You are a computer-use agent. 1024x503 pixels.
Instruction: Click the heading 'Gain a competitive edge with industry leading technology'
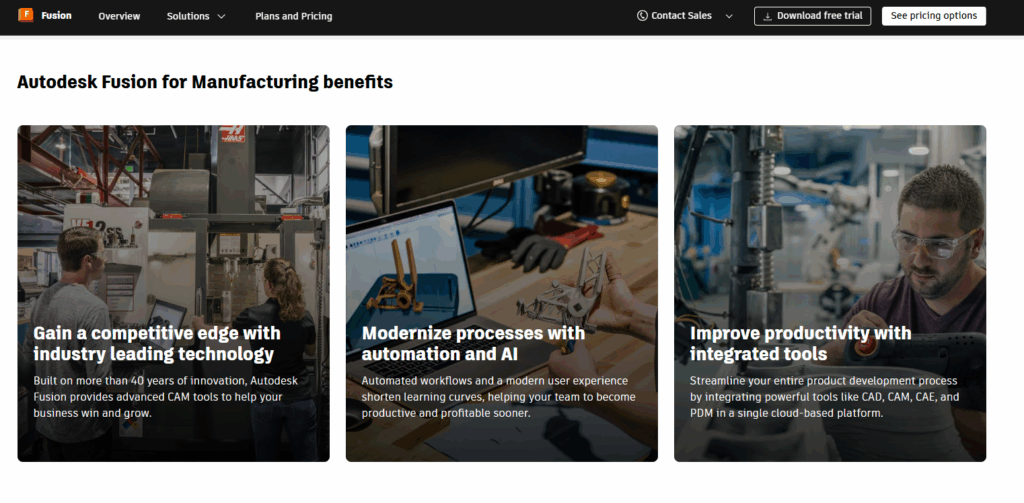pos(157,343)
